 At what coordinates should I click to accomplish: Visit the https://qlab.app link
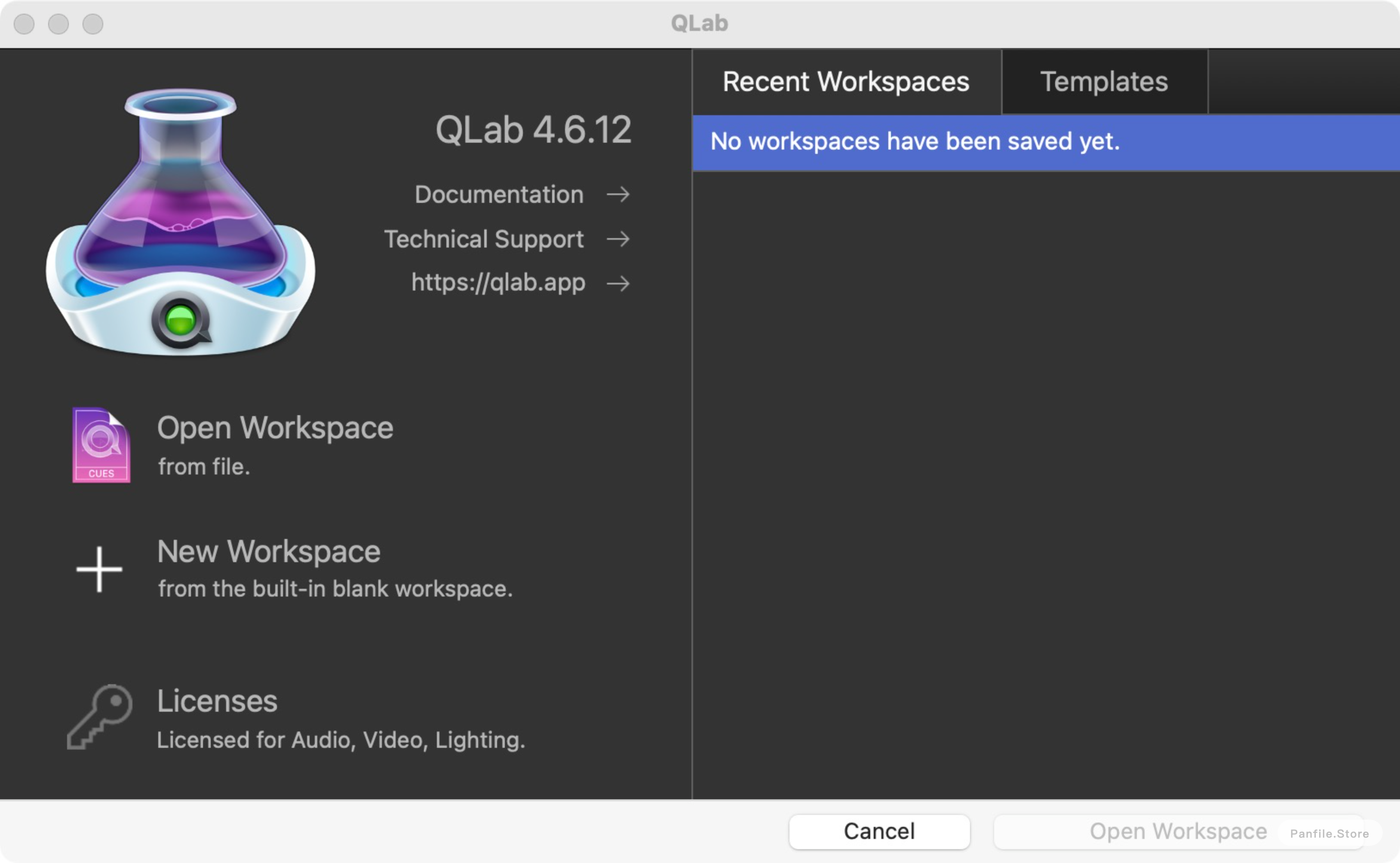tap(498, 282)
